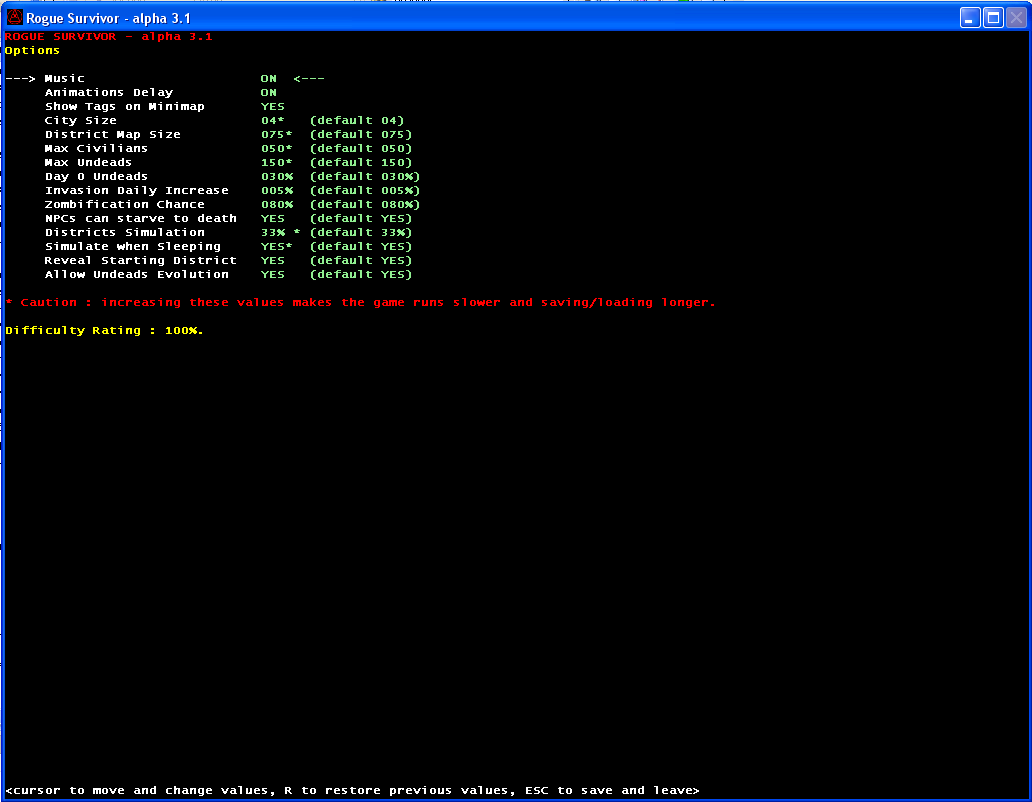
Task: Click the Max Undeads value 150*
Action: [x=276, y=162]
